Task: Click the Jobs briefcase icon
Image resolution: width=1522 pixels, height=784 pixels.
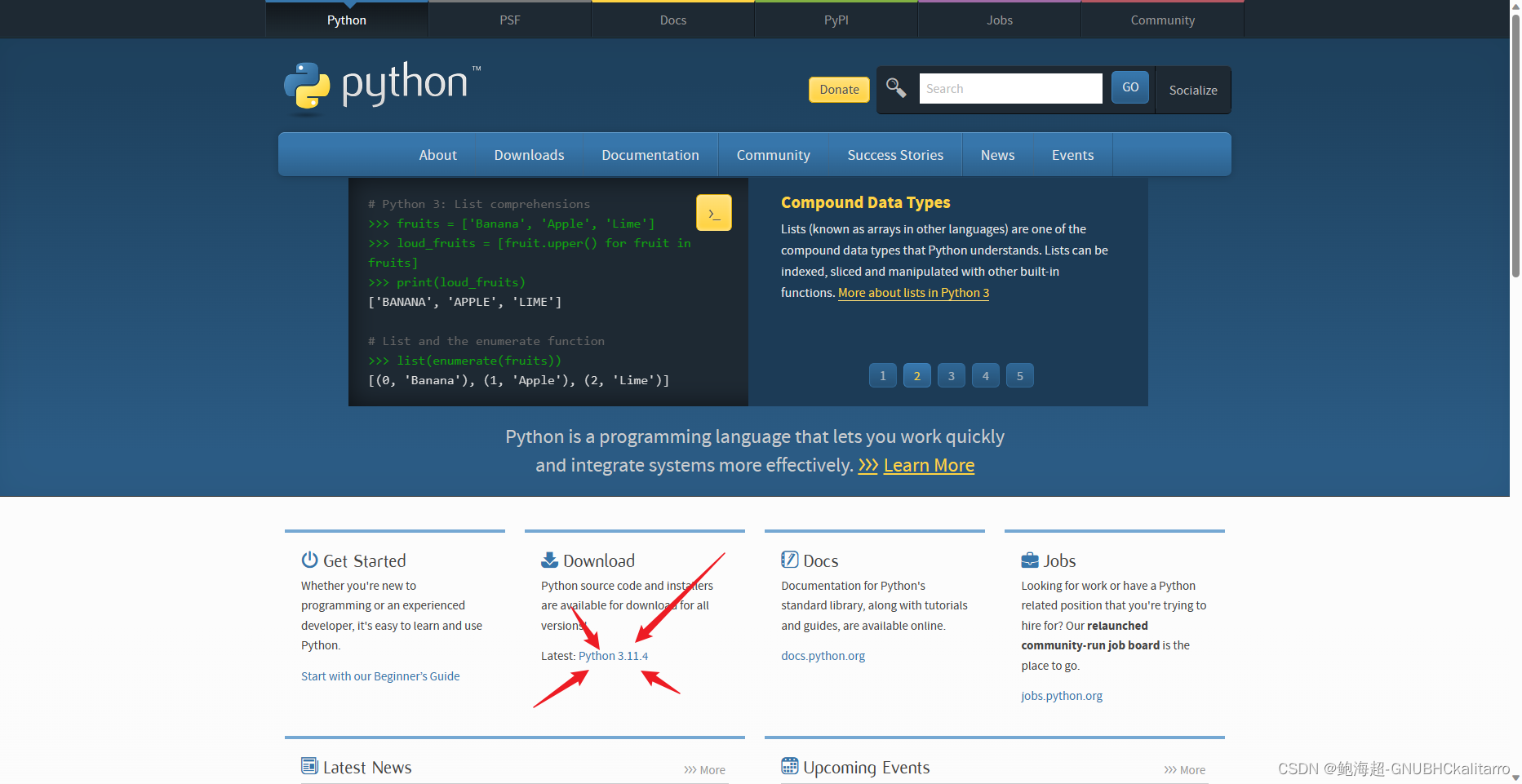Action: point(1030,560)
